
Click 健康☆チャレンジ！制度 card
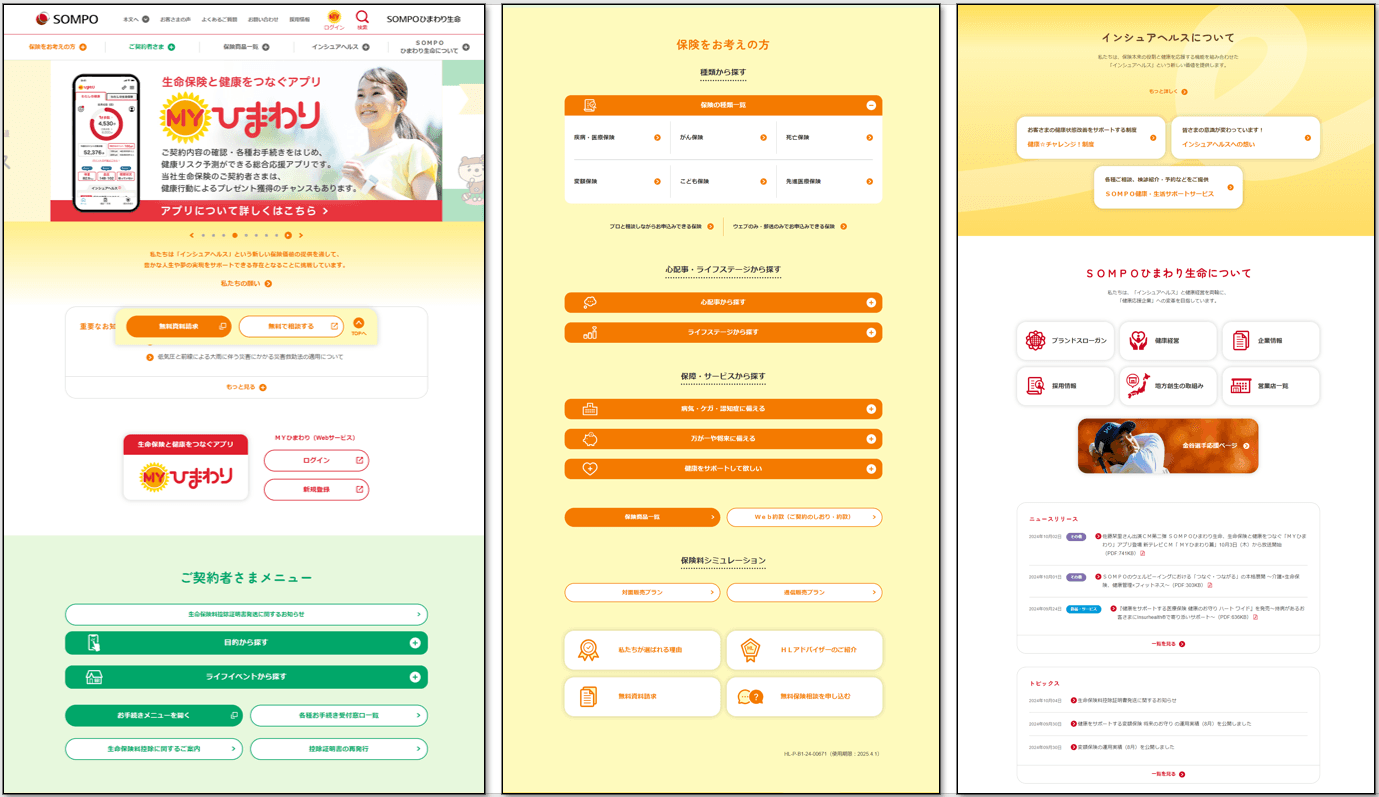(1090, 137)
